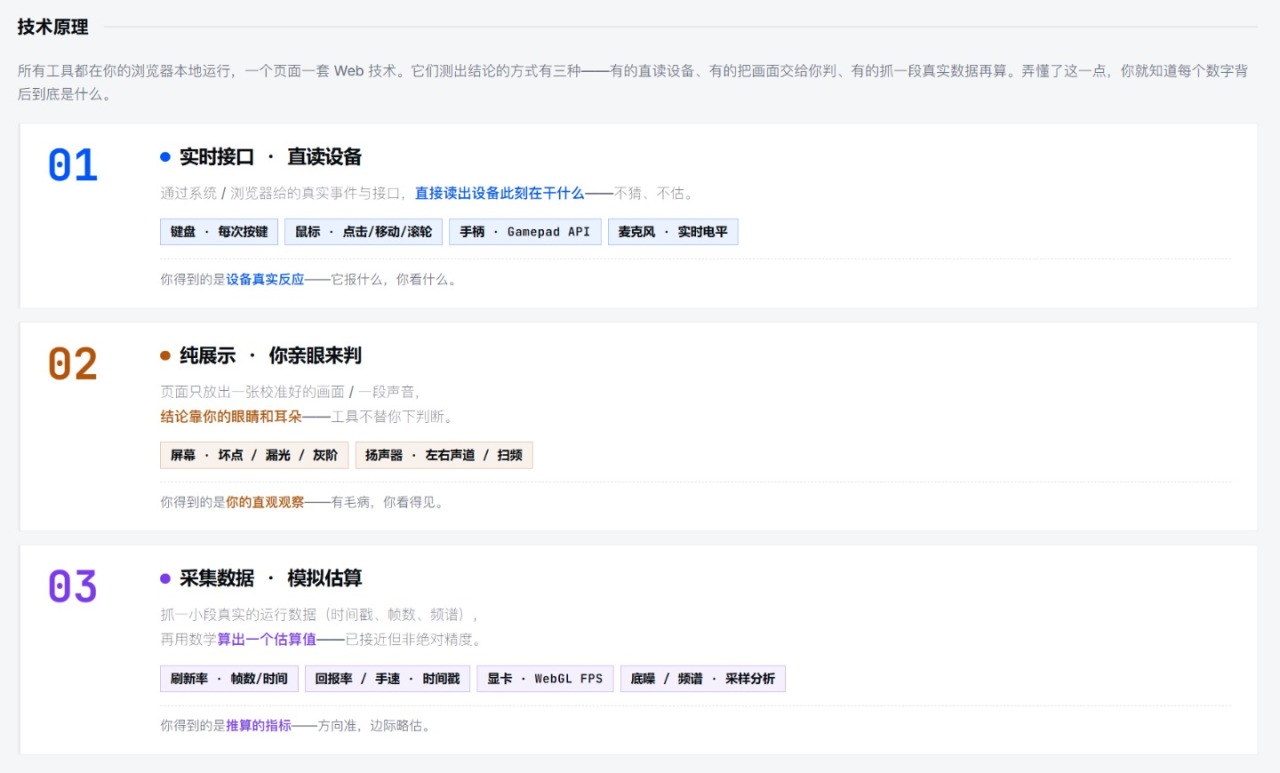Click the text 方向准，边际略估

[375, 726]
